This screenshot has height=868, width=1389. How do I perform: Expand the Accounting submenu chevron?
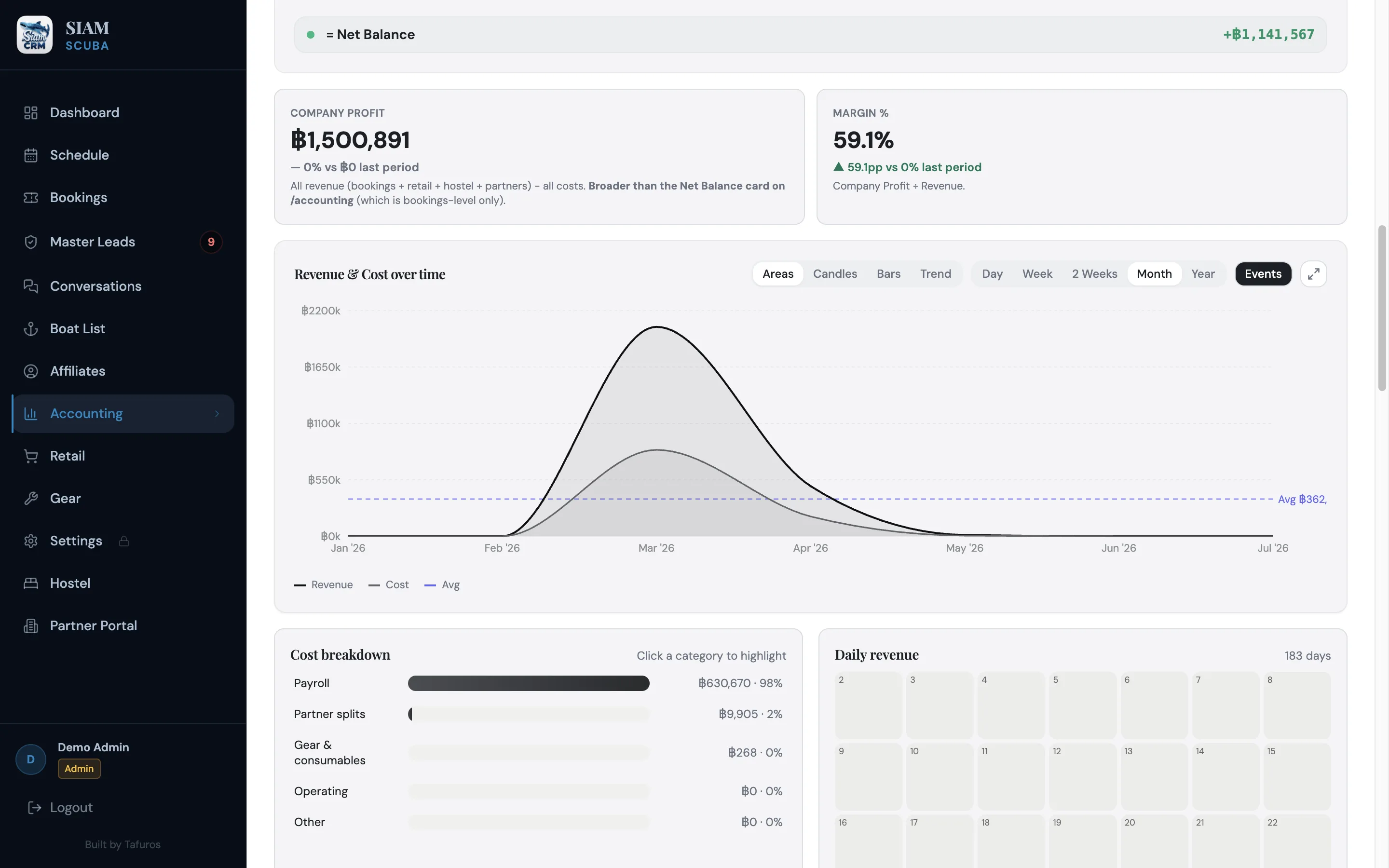click(217, 413)
